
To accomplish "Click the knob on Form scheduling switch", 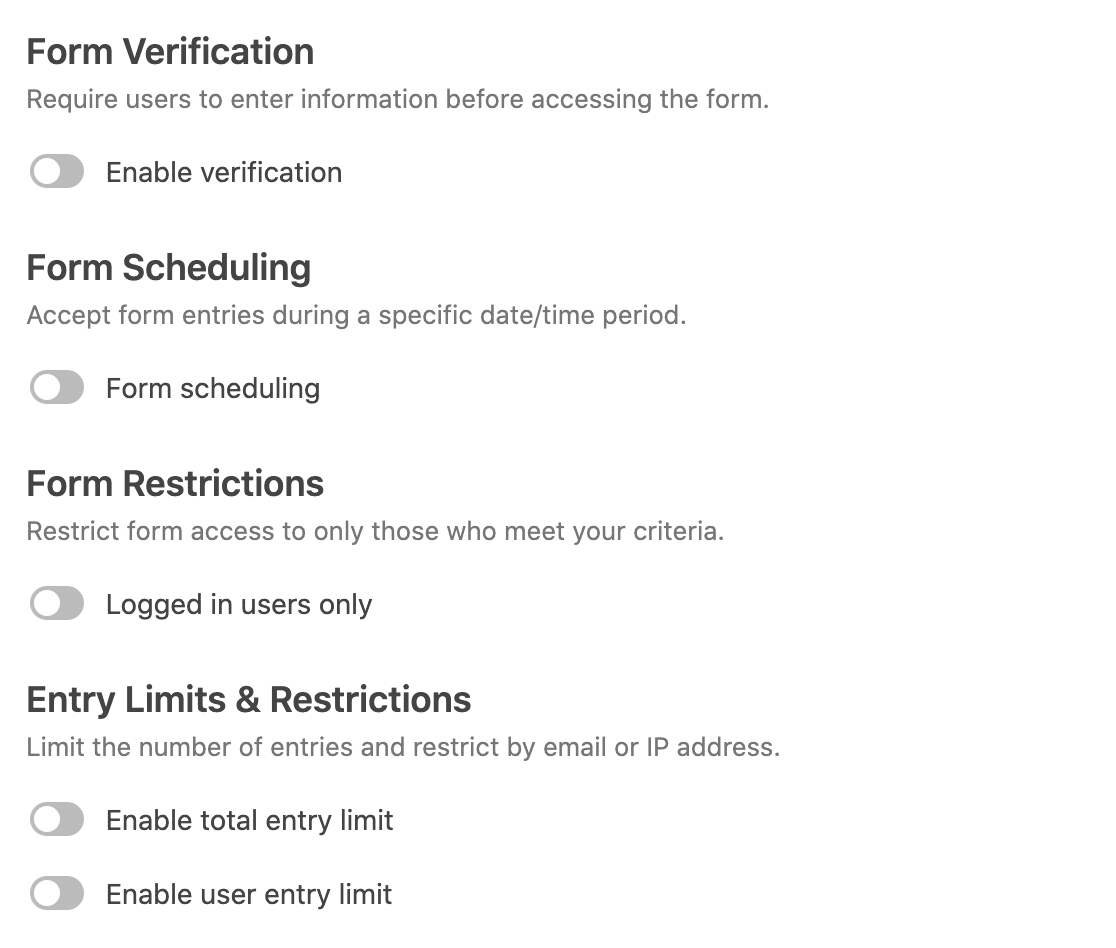I will pyautogui.click(x=48, y=387).
